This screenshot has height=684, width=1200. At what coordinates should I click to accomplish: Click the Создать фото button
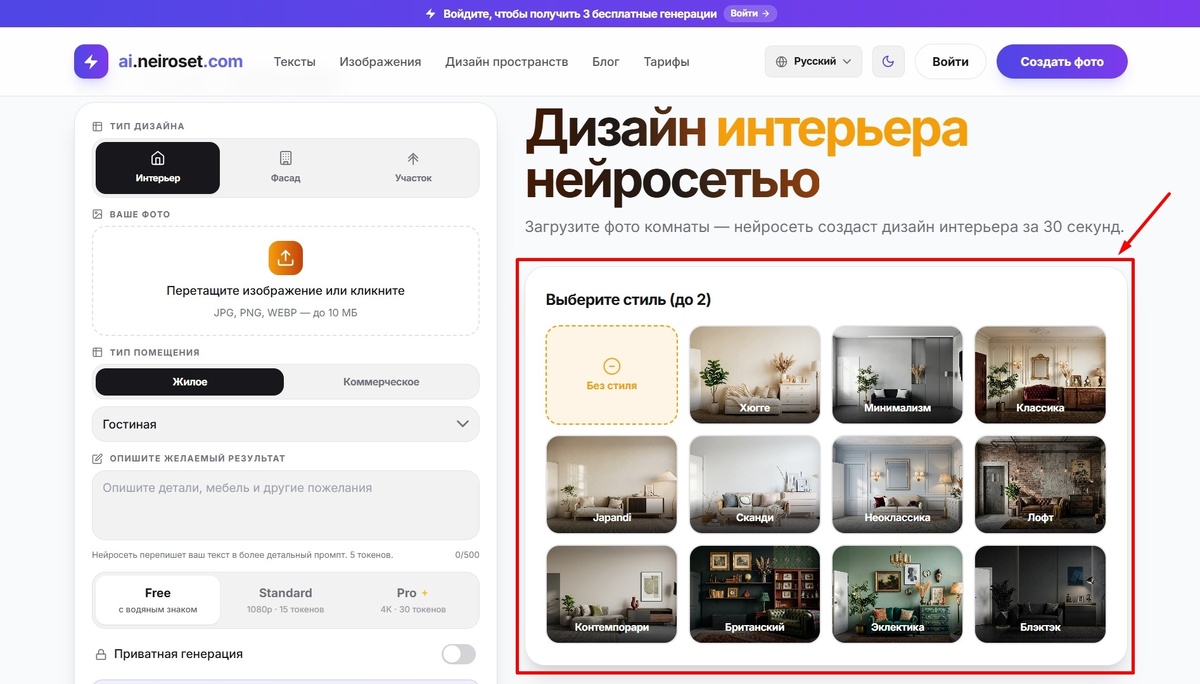click(1062, 61)
